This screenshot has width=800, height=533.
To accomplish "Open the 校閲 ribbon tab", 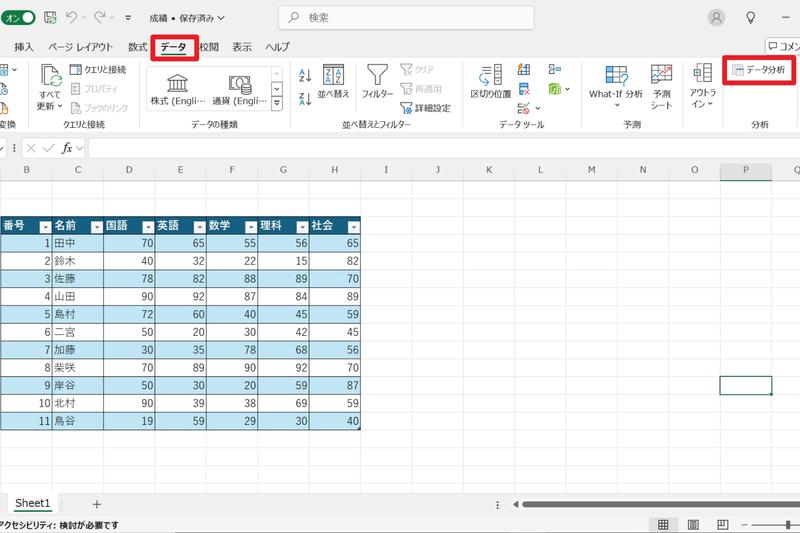I will 209,47.
